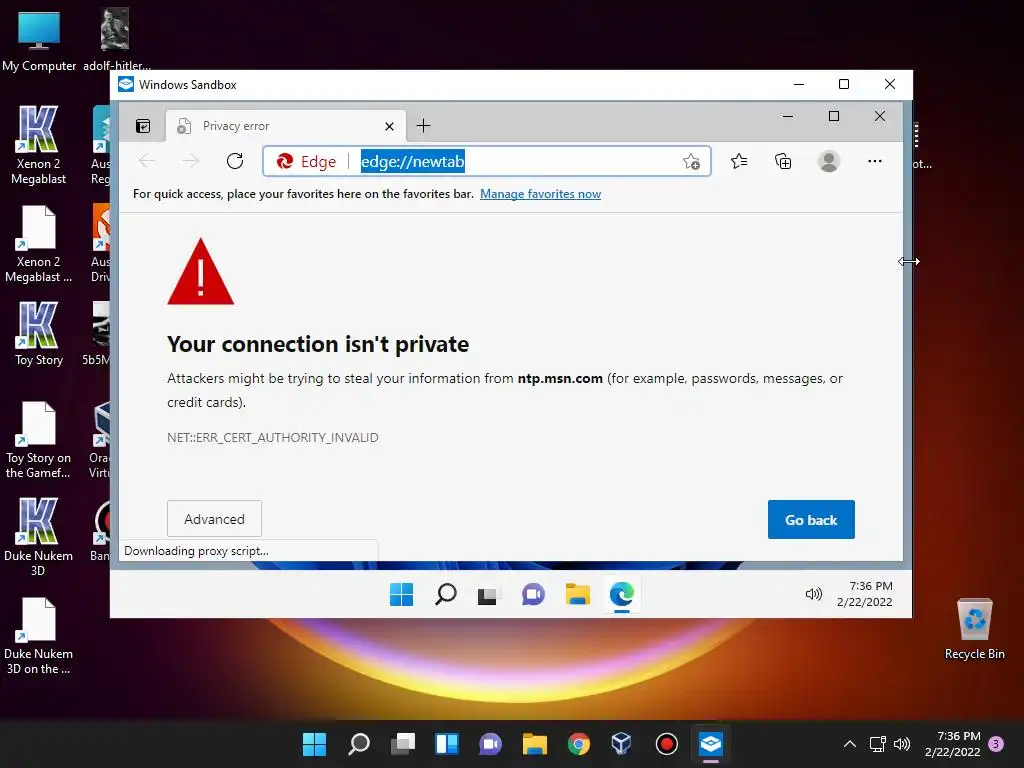
Task: Select Toy Story on the Gamef... shortcut
Action: coord(38,440)
